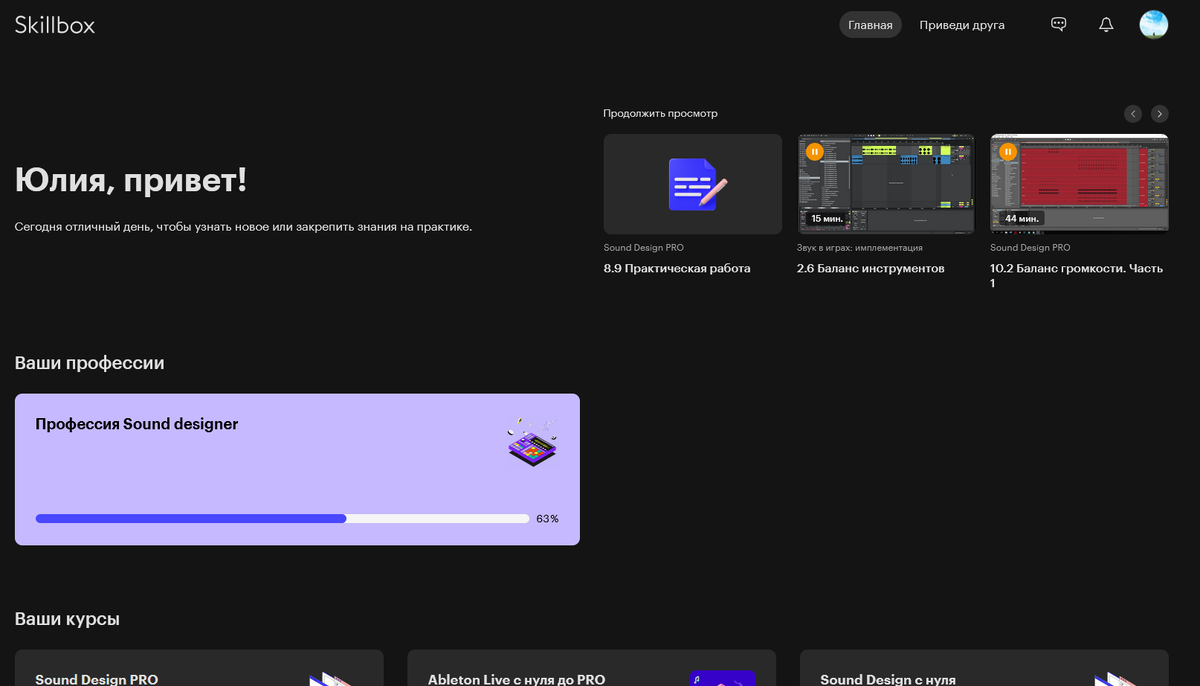The height and width of the screenshot is (686, 1200).
Task: Click the left carousel arrow
Action: pyautogui.click(x=1133, y=113)
